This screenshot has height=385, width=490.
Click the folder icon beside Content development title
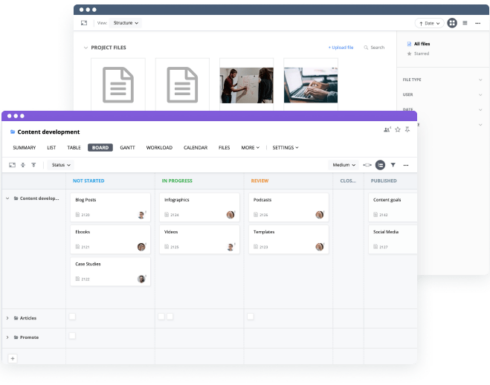(13, 132)
